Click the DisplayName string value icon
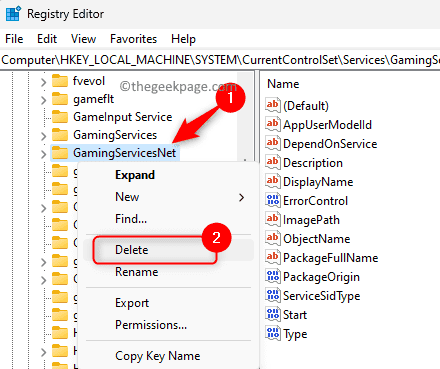The width and height of the screenshot is (440, 369). (272, 181)
